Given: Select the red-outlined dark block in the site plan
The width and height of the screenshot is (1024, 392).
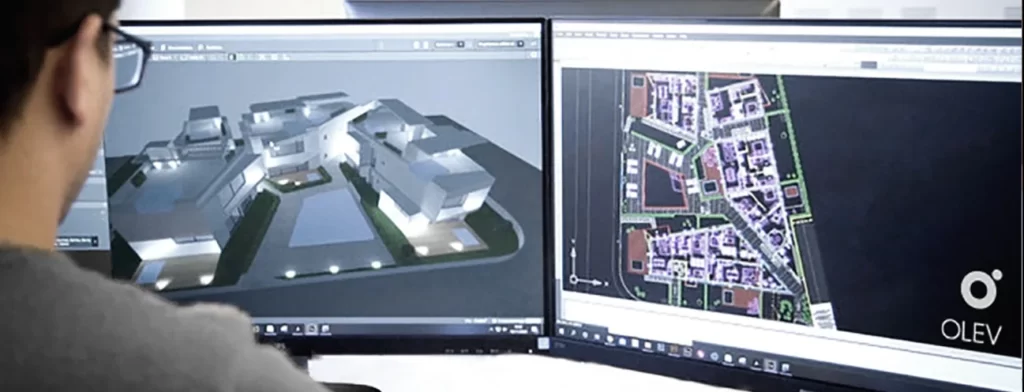Looking at the screenshot, I should pyautogui.click(x=663, y=185).
